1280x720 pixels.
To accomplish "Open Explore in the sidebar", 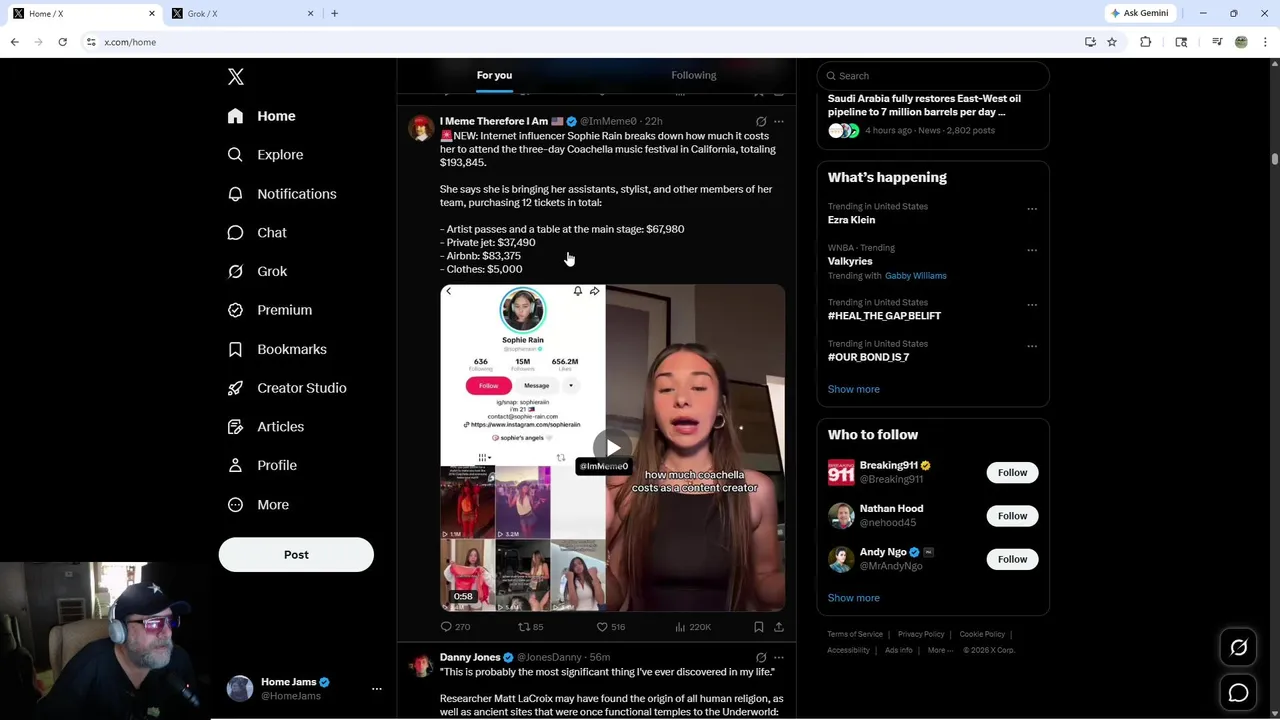I will [x=265, y=155].
